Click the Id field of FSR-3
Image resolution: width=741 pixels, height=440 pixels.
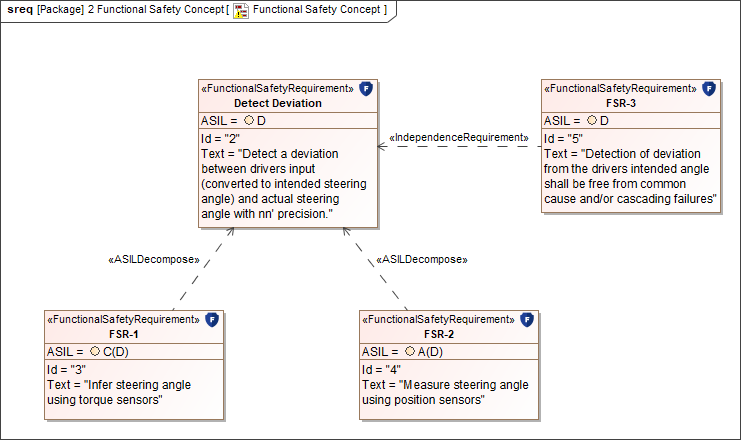563,138
